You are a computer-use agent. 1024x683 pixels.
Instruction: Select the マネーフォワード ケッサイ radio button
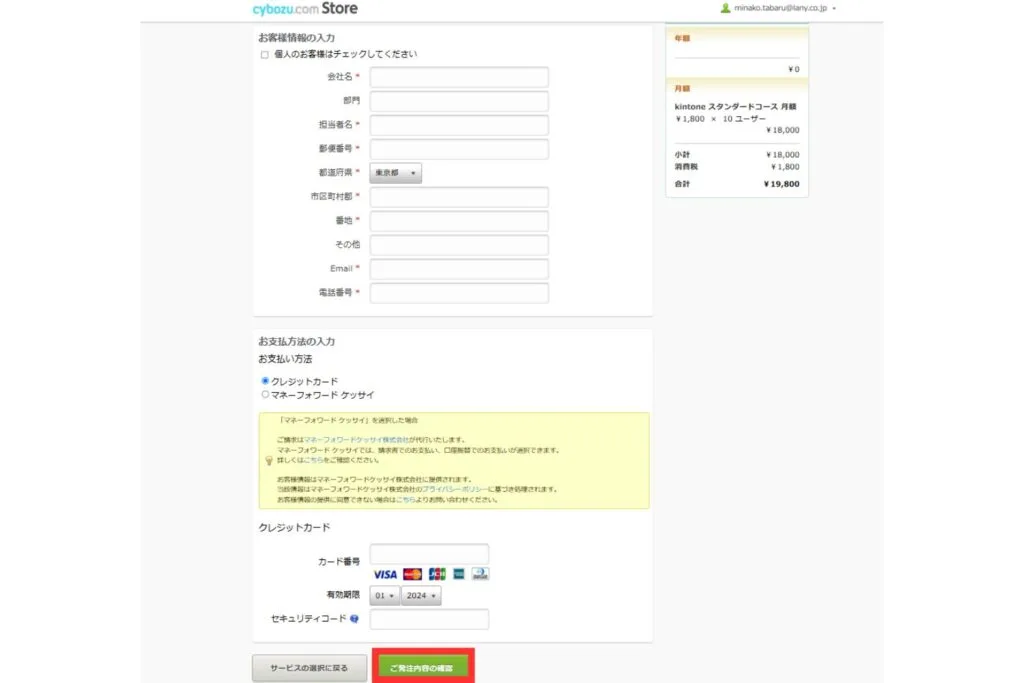click(265, 394)
